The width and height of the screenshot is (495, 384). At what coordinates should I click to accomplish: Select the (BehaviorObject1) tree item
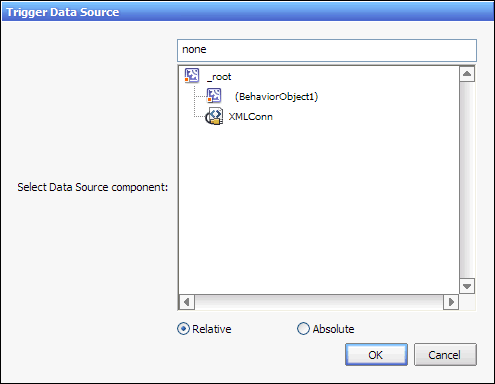pos(276,97)
